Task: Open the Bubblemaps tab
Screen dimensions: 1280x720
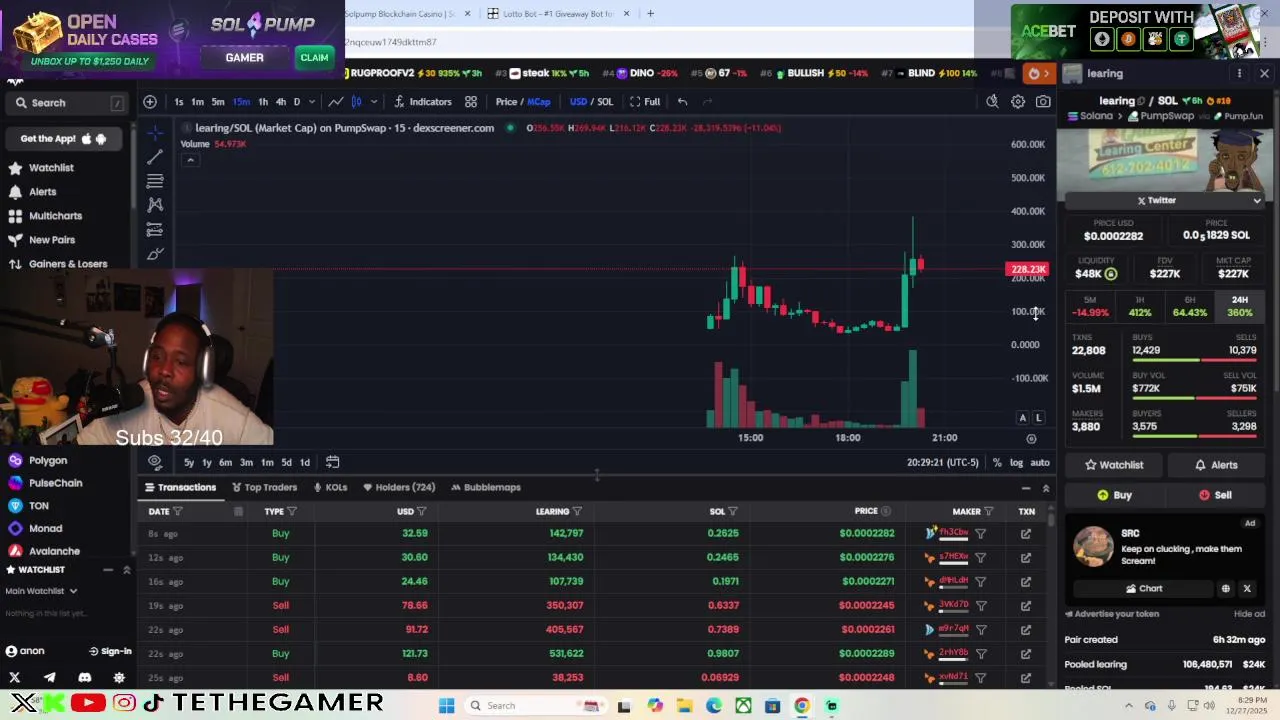Action: (x=486, y=488)
